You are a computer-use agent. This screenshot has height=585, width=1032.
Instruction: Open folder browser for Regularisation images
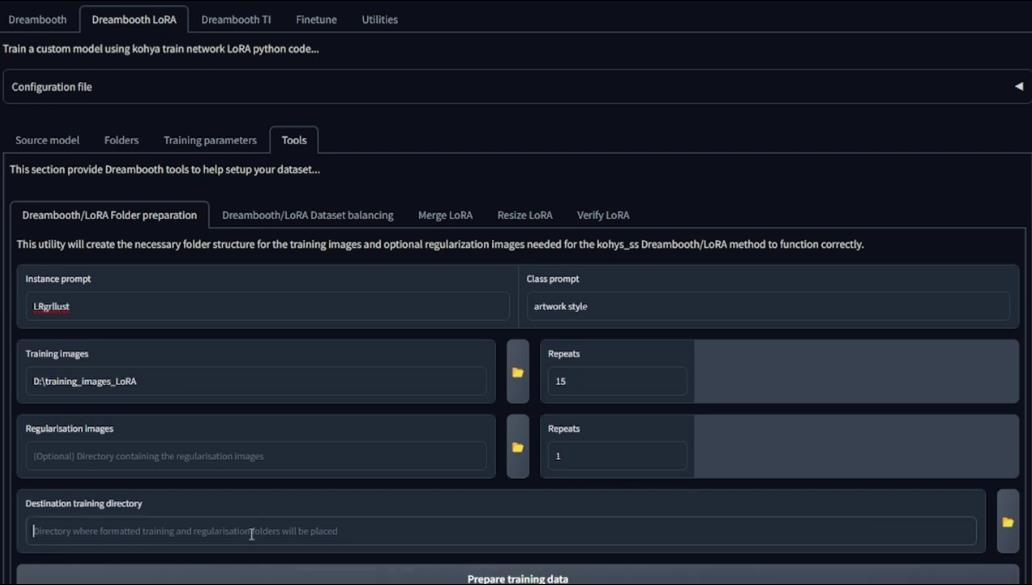click(517, 446)
